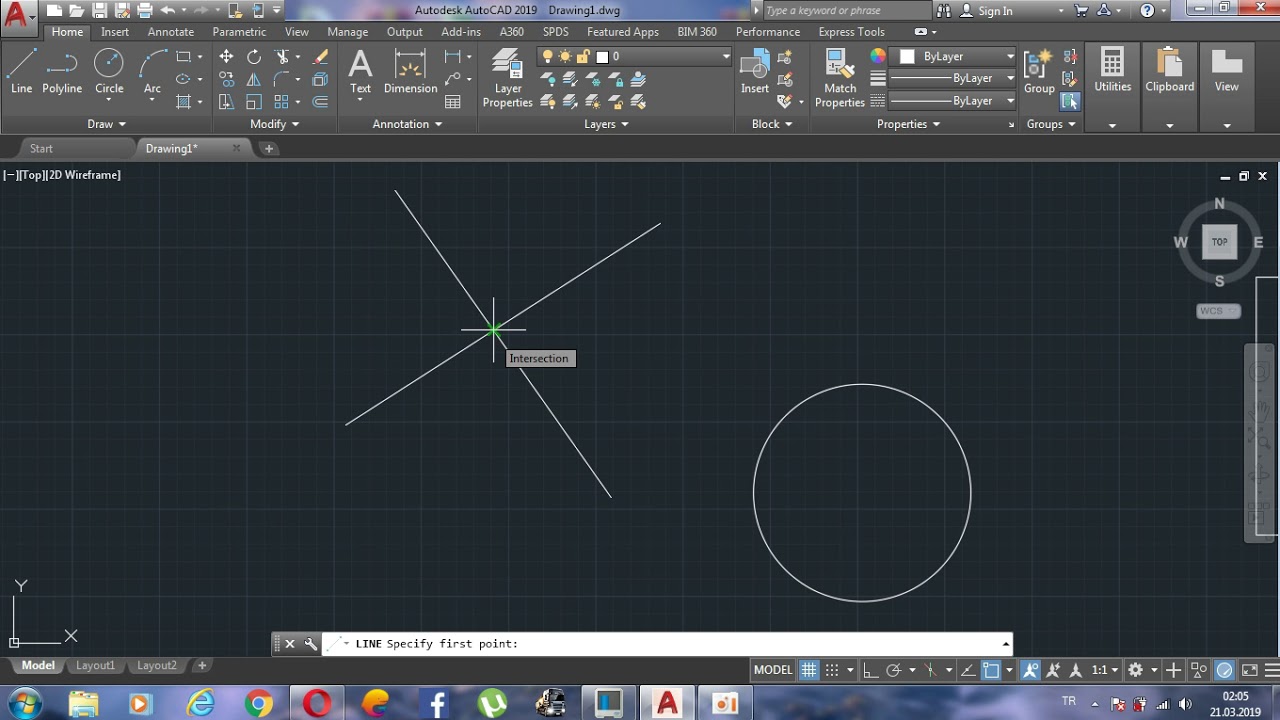The width and height of the screenshot is (1280, 720).
Task: Click the Explode tool icon
Action: (x=320, y=79)
